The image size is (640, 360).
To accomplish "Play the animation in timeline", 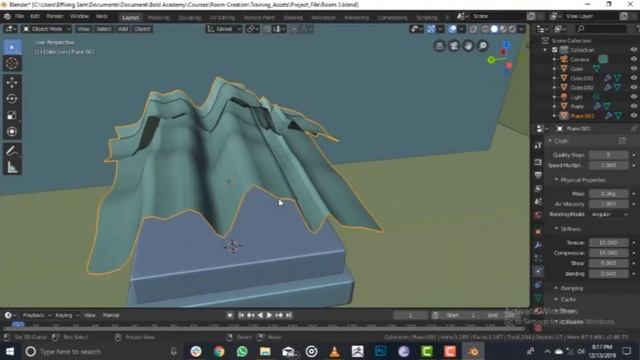I will click(269, 315).
